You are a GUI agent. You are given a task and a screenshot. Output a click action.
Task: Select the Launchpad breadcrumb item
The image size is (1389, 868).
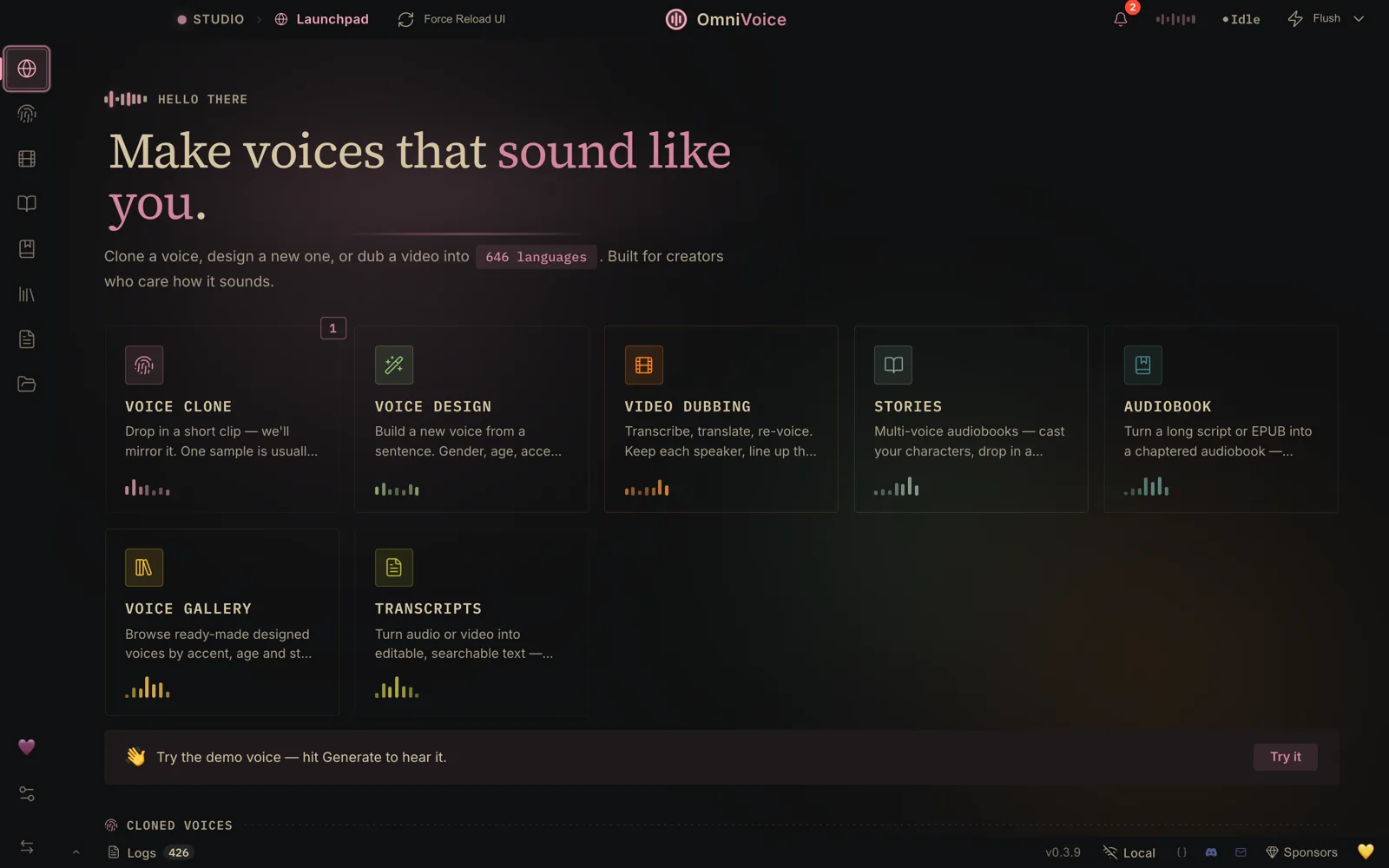point(321,19)
